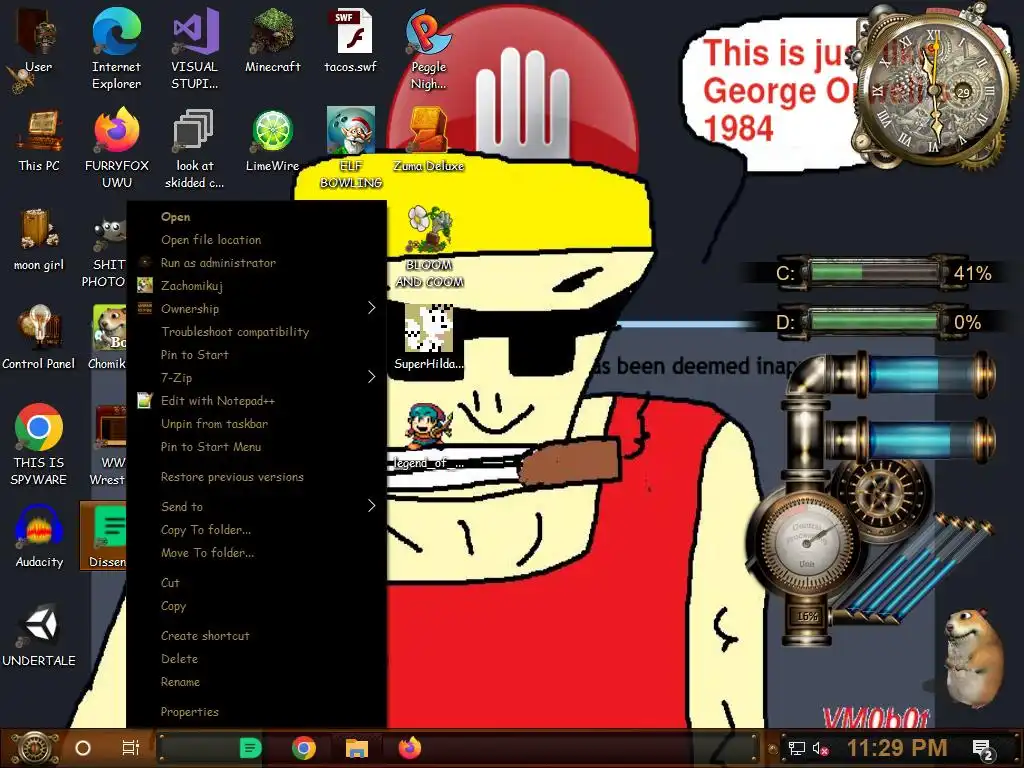Expand the Ownership submenu

[257, 308]
